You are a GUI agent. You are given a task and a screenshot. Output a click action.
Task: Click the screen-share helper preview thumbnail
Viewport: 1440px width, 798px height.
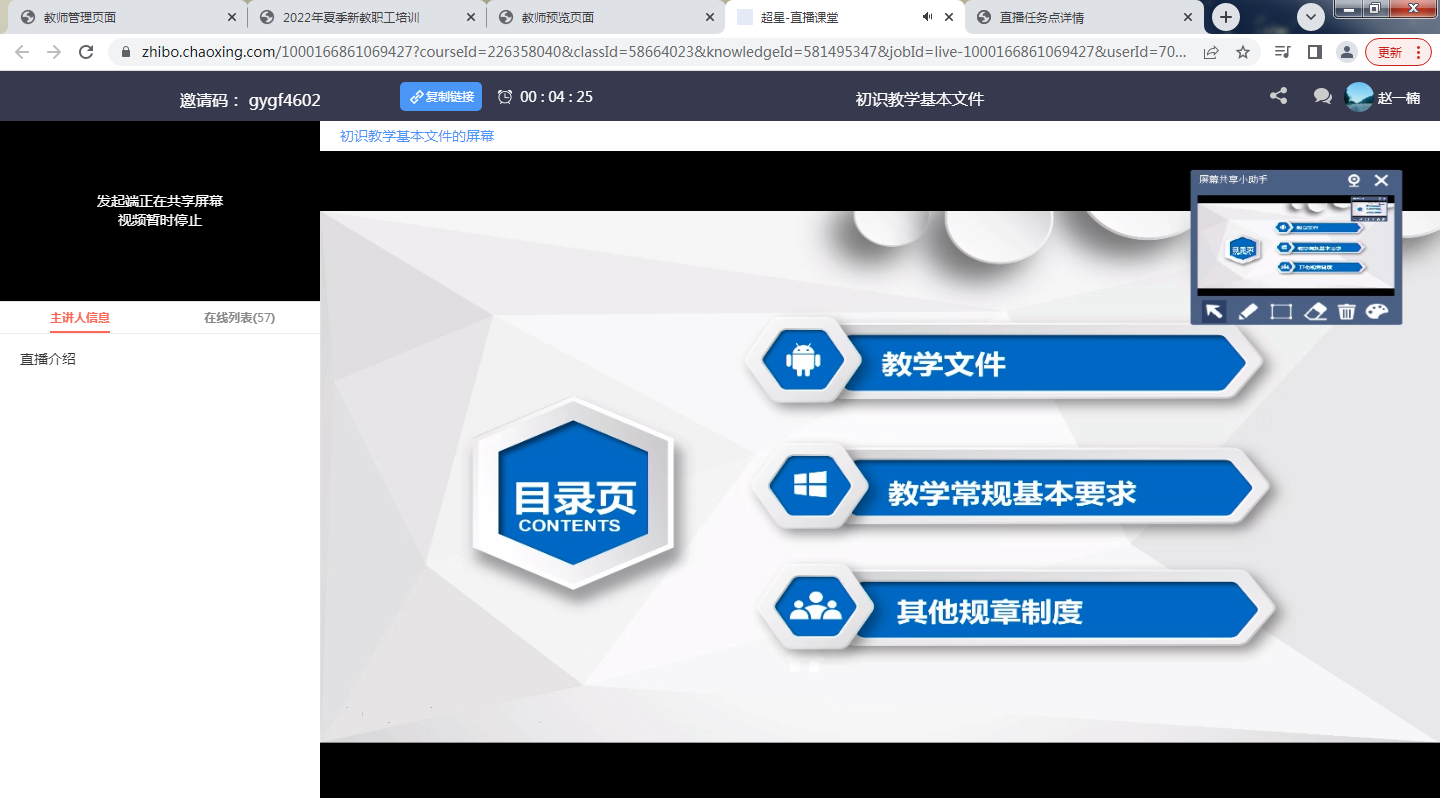tap(1296, 247)
